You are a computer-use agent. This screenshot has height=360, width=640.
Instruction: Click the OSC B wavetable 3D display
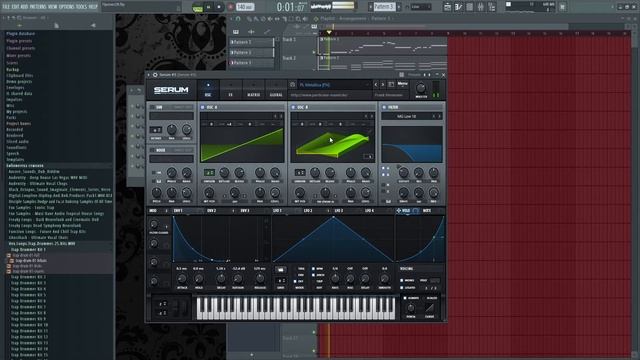click(333, 144)
